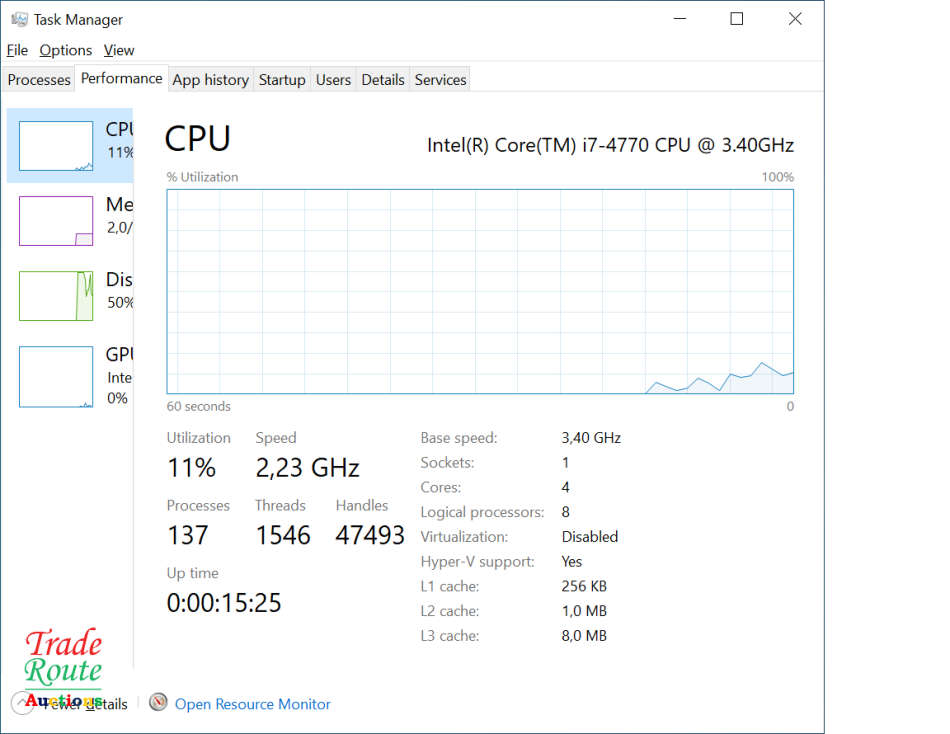Select the Memory mini graph thumbnail
950x734 pixels.
point(56,221)
